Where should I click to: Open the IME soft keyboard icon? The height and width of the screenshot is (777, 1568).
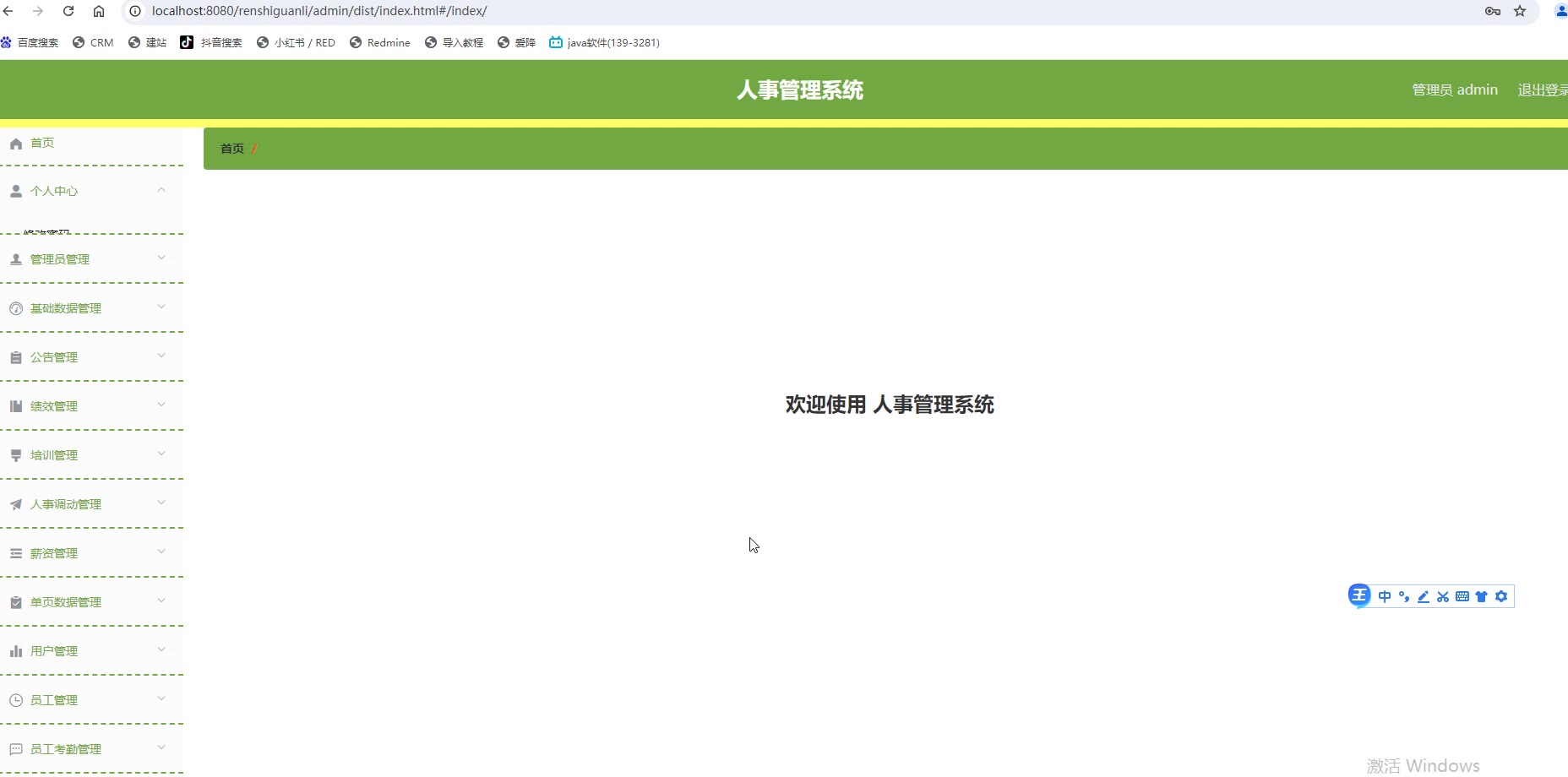[1462, 597]
